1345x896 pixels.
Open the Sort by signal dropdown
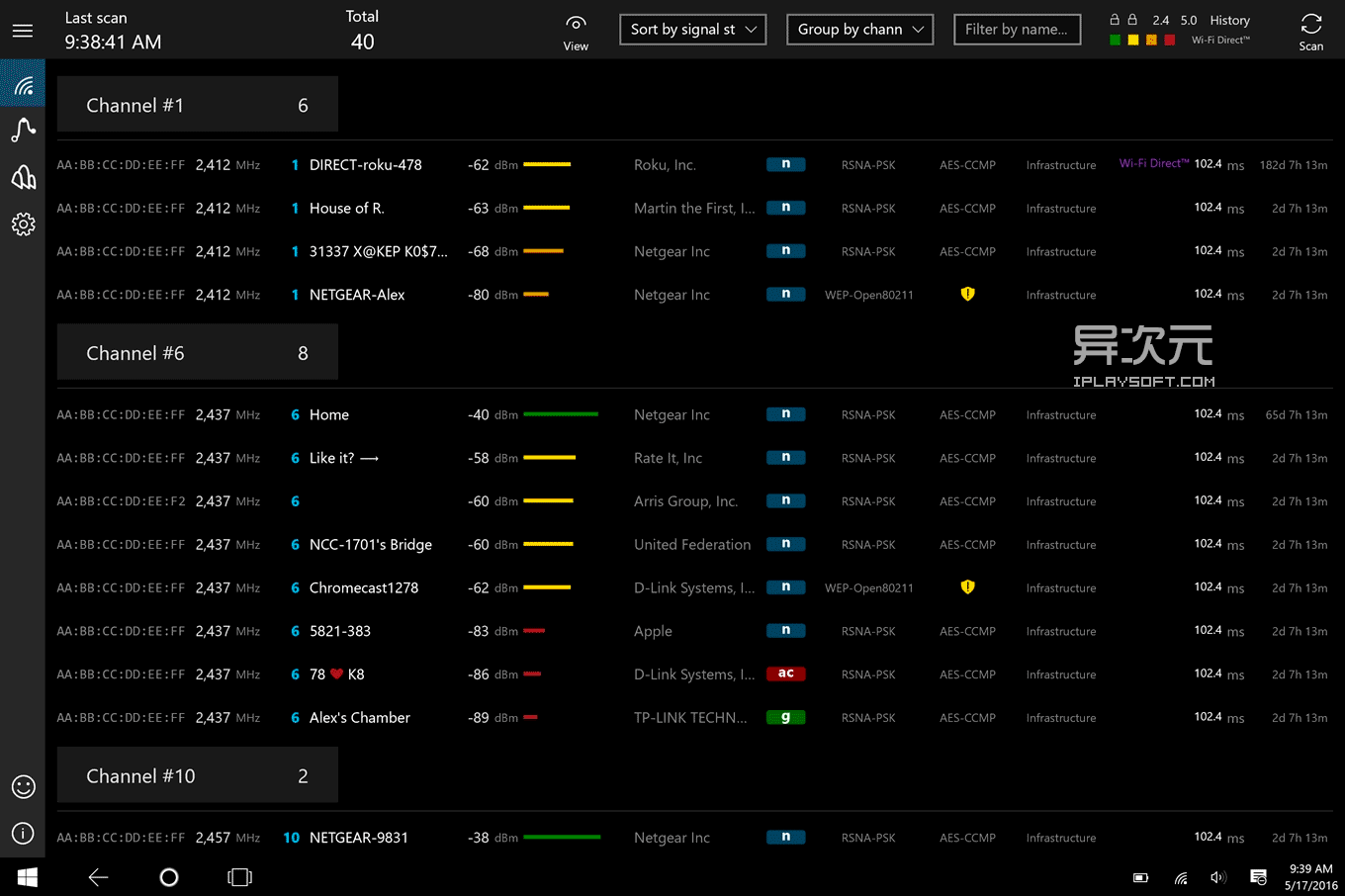coord(693,30)
